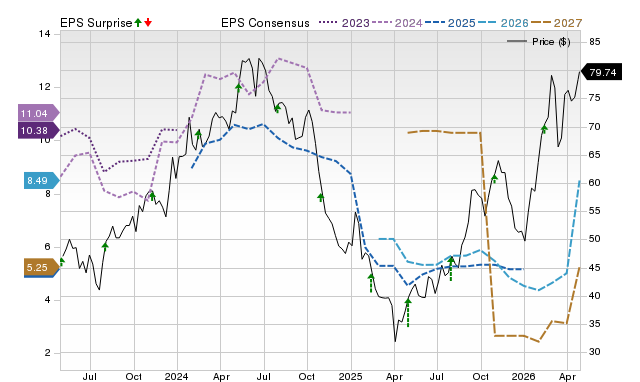This screenshot has height=382, width=640.
Task: Click the 2023 EPS consensus legend entry
Action: 344,23
